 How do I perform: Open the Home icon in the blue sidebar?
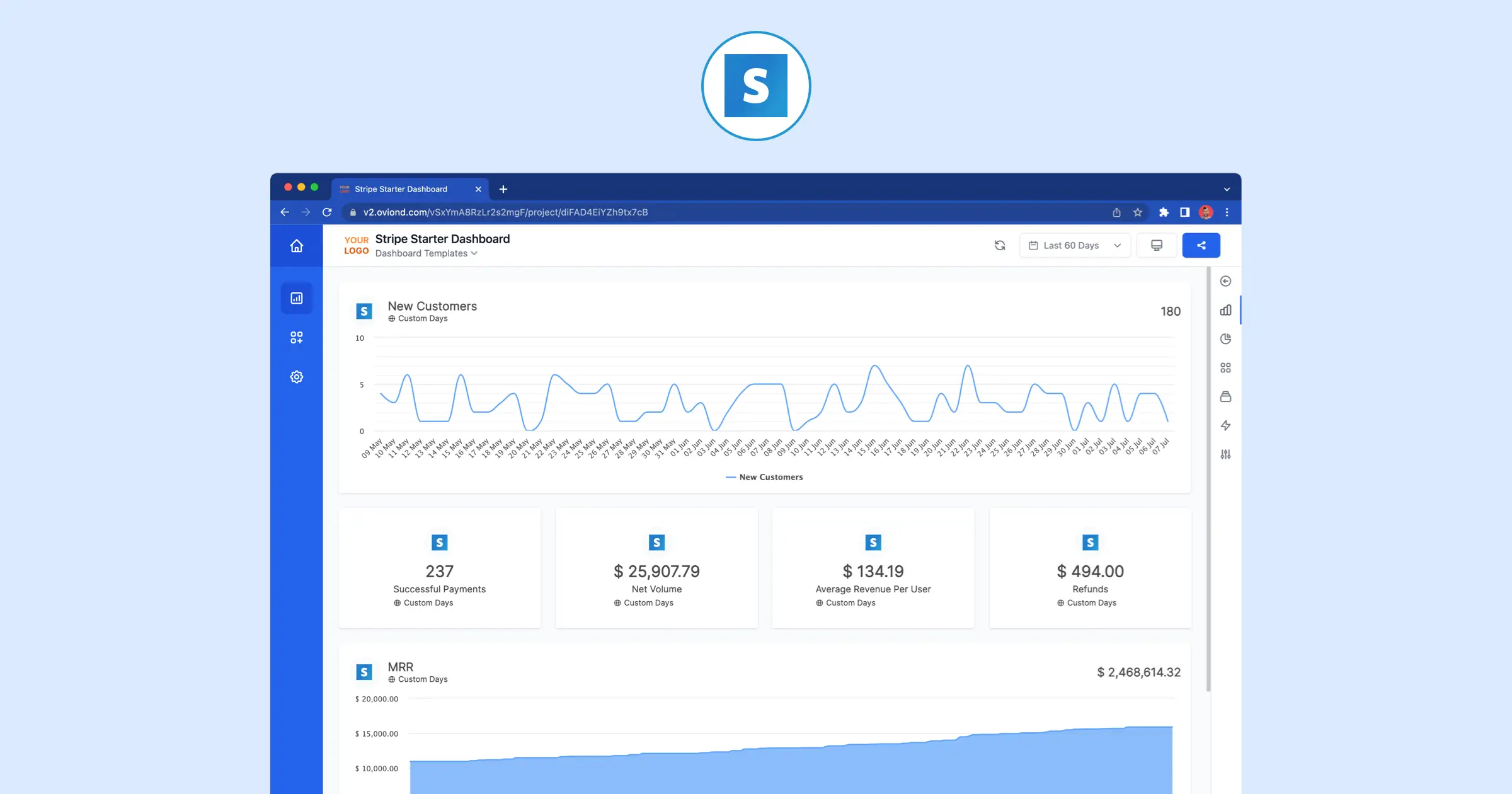pos(296,246)
